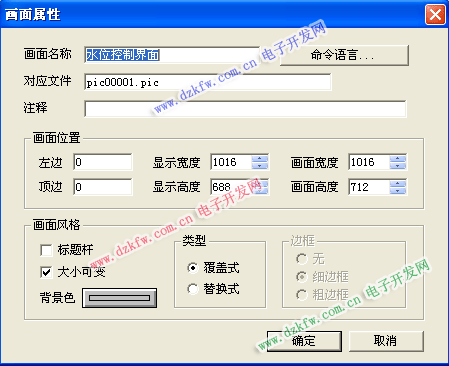Decrease 画面宽度 with the down spinner arrow
The image size is (449, 366).
coord(398,166)
